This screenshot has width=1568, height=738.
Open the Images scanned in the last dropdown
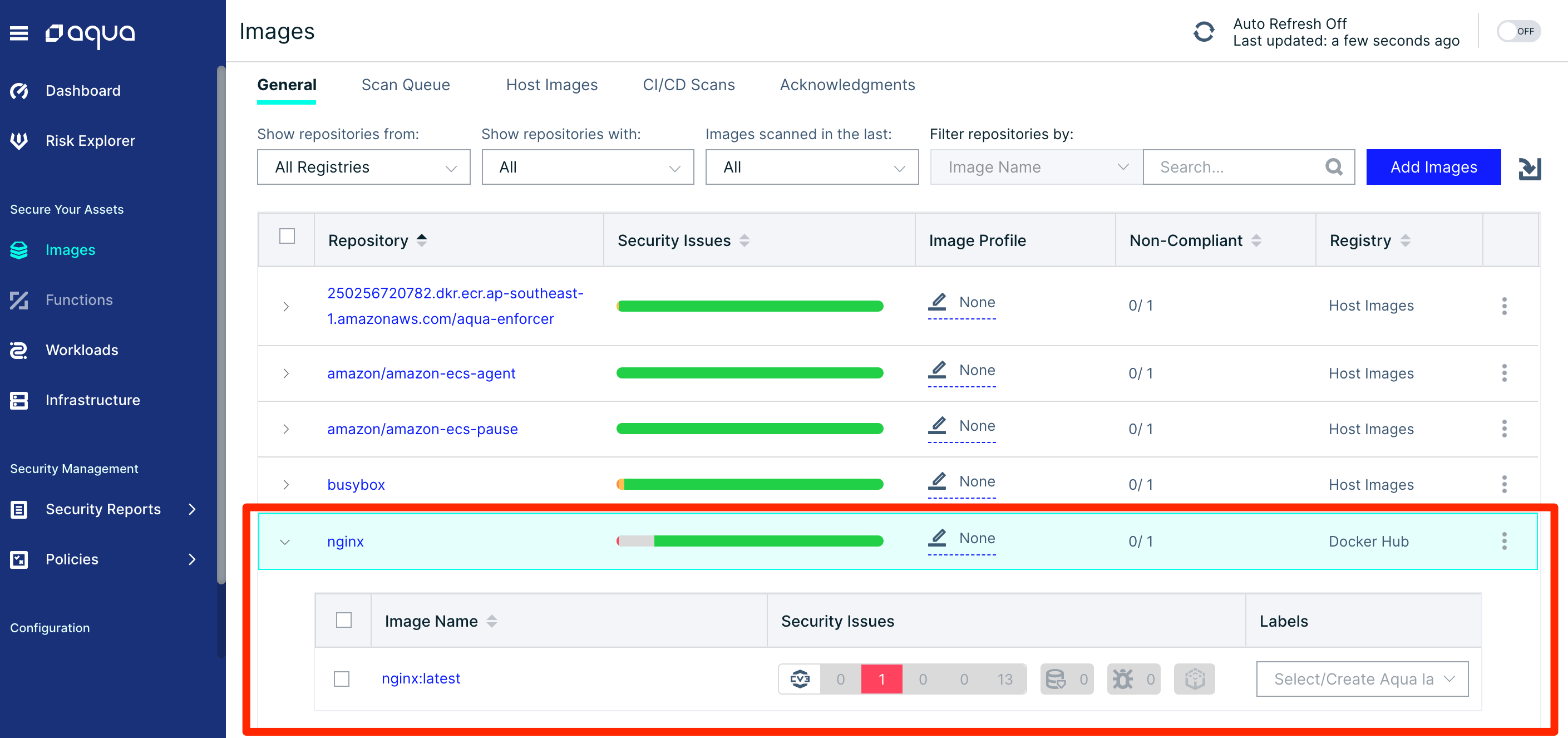[810, 167]
